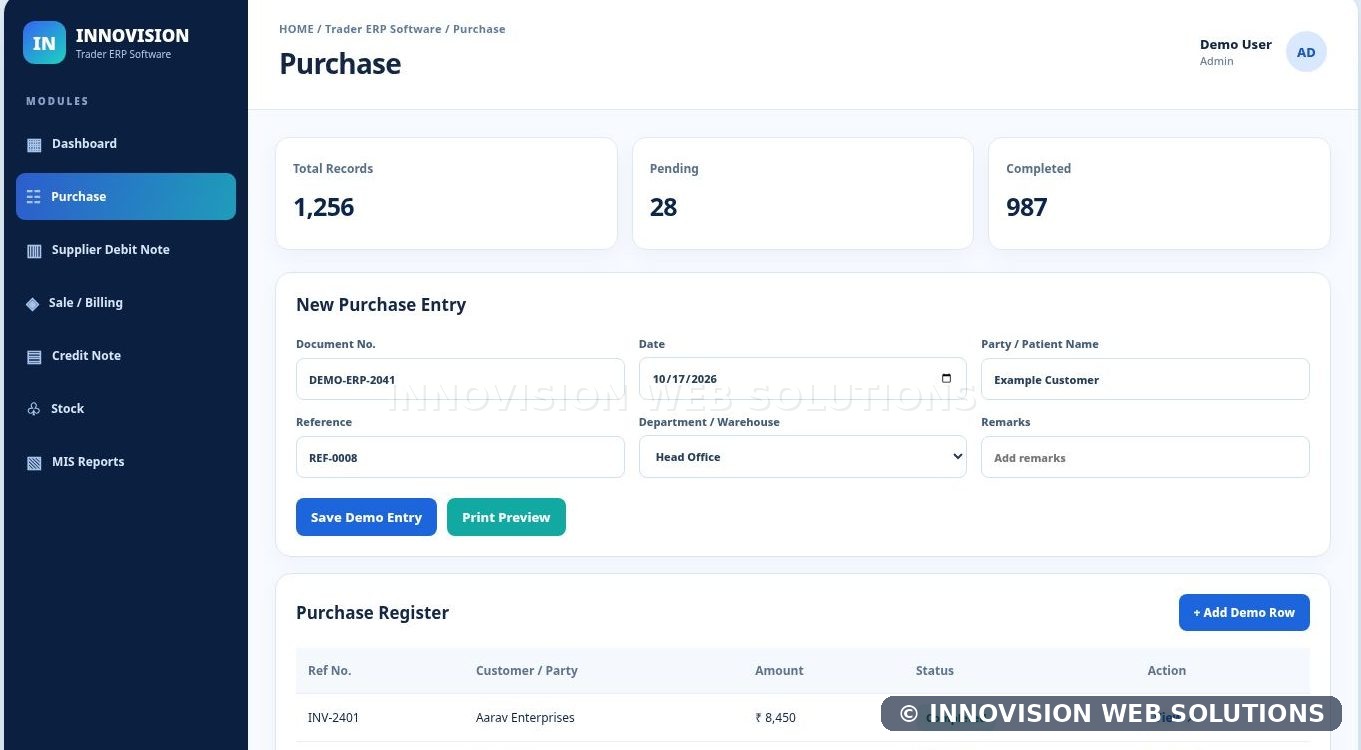
Task: Focus the Document No. input field
Action: (x=460, y=379)
